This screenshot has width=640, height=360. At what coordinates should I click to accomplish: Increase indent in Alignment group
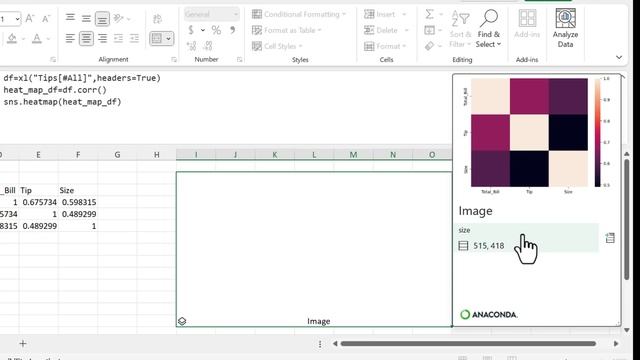tap(134, 38)
